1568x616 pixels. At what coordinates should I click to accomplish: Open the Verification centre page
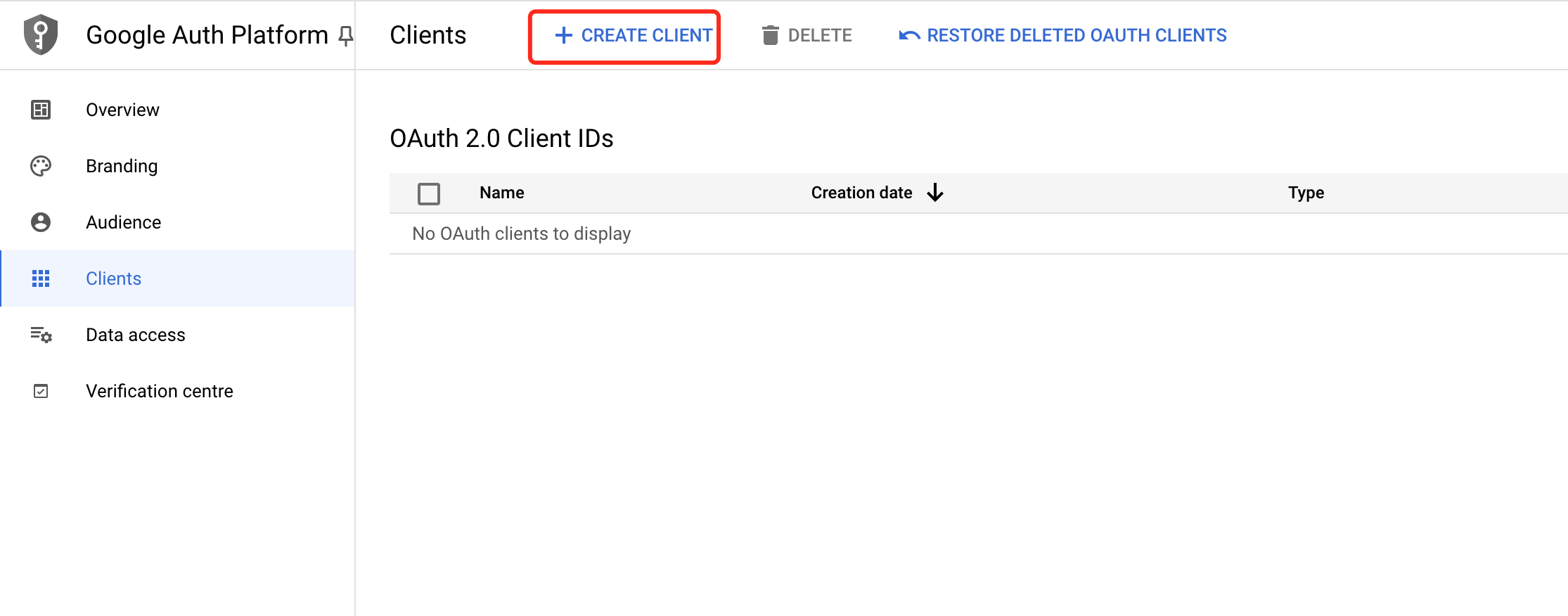click(178, 391)
